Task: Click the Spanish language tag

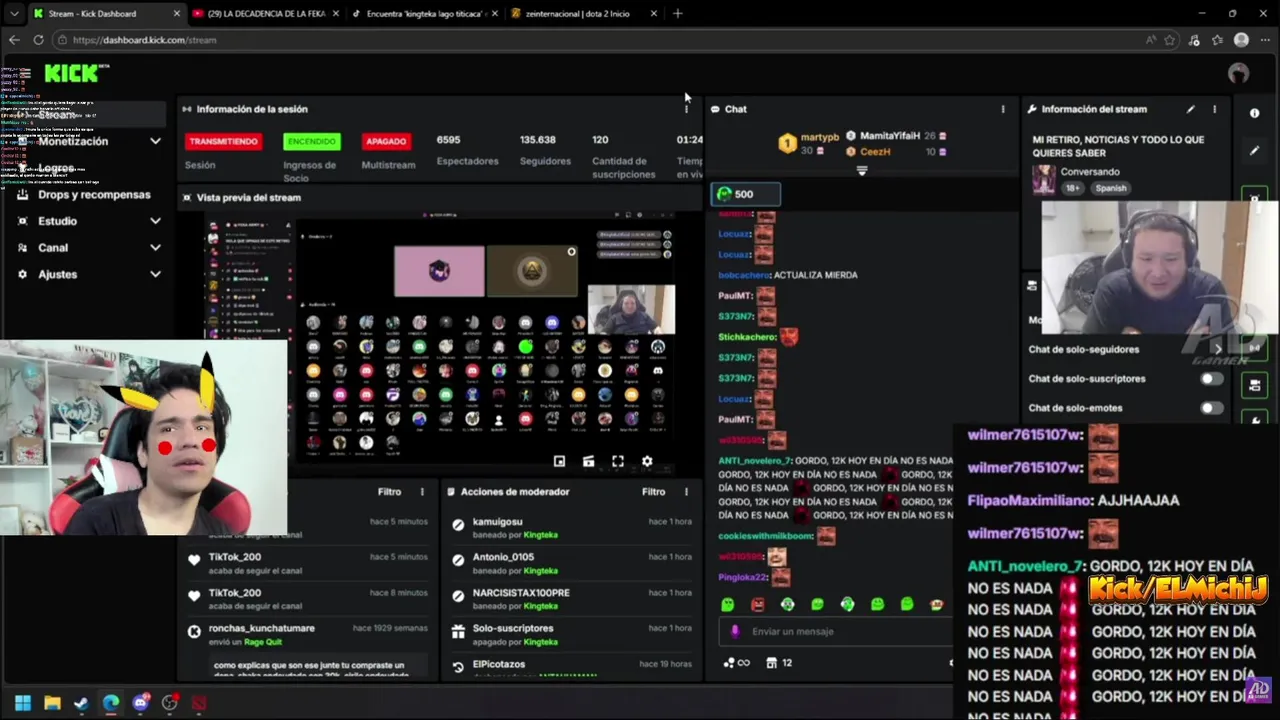Action: [1110, 188]
